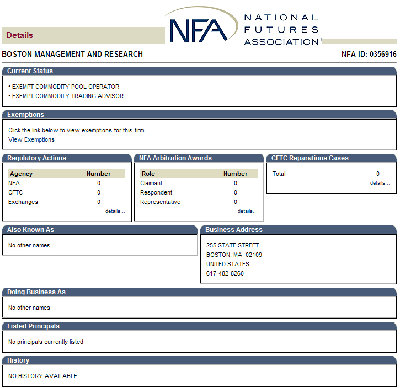This screenshot has height=388, width=400.
Task: Click the Respondent row in Arbitration Awards
Action: tap(199, 192)
